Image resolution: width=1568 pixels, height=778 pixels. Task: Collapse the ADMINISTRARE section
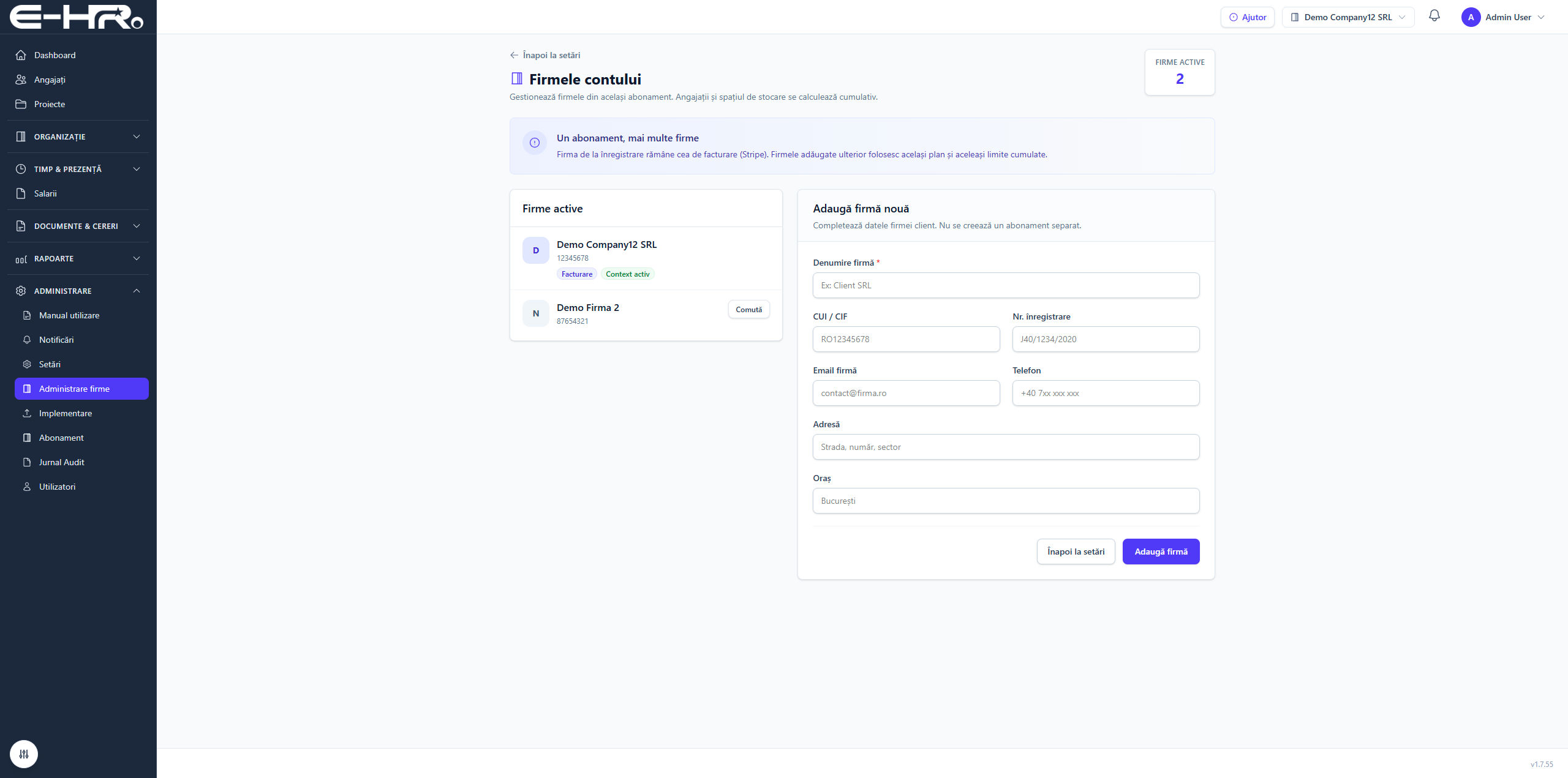[78, 291]
